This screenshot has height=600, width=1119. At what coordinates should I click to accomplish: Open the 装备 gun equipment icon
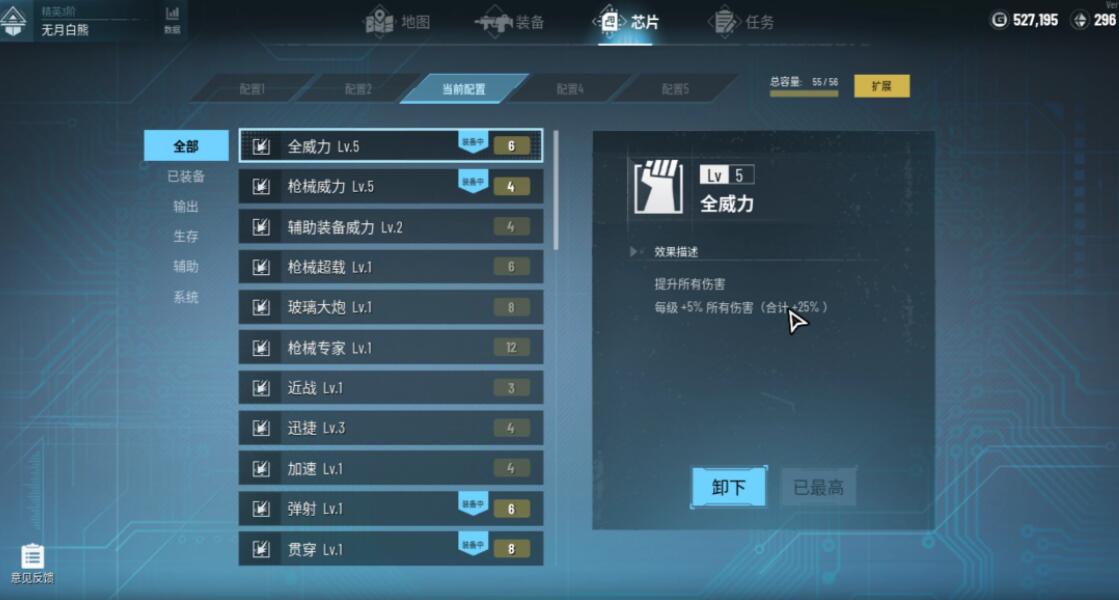(x=494, y=22)
